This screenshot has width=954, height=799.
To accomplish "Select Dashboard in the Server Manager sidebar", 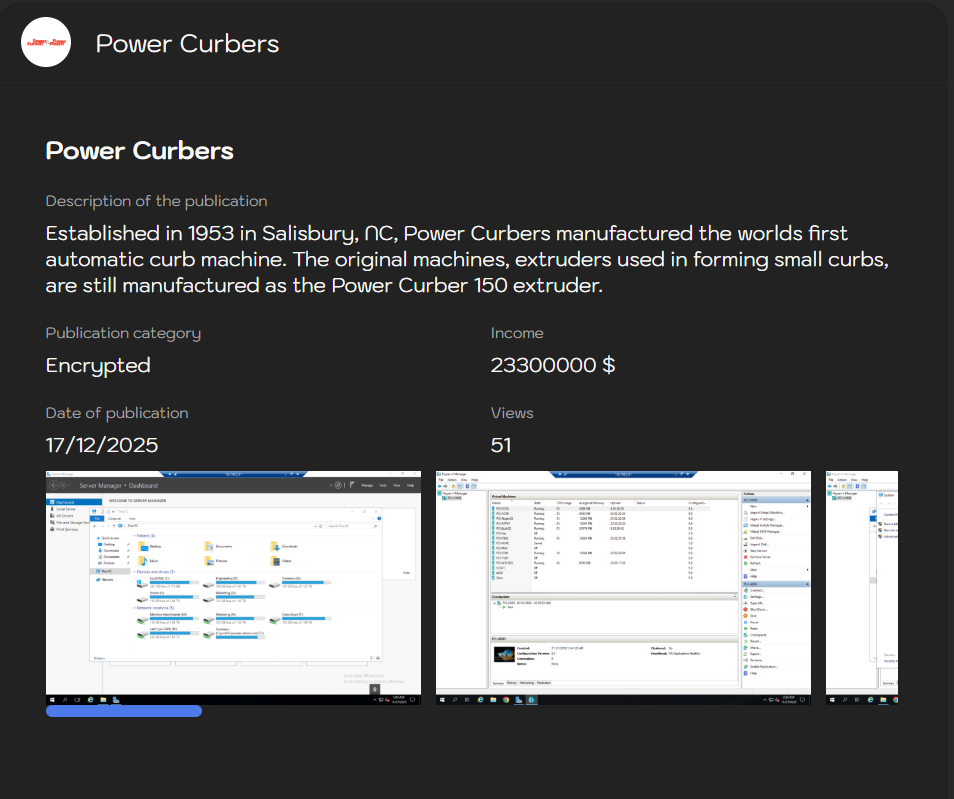I will (x=66, y=502).
